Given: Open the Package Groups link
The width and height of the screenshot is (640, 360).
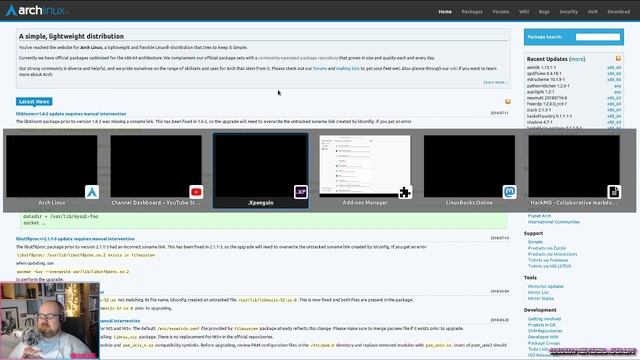Looking at the screenshot, I should click(544, 343).
